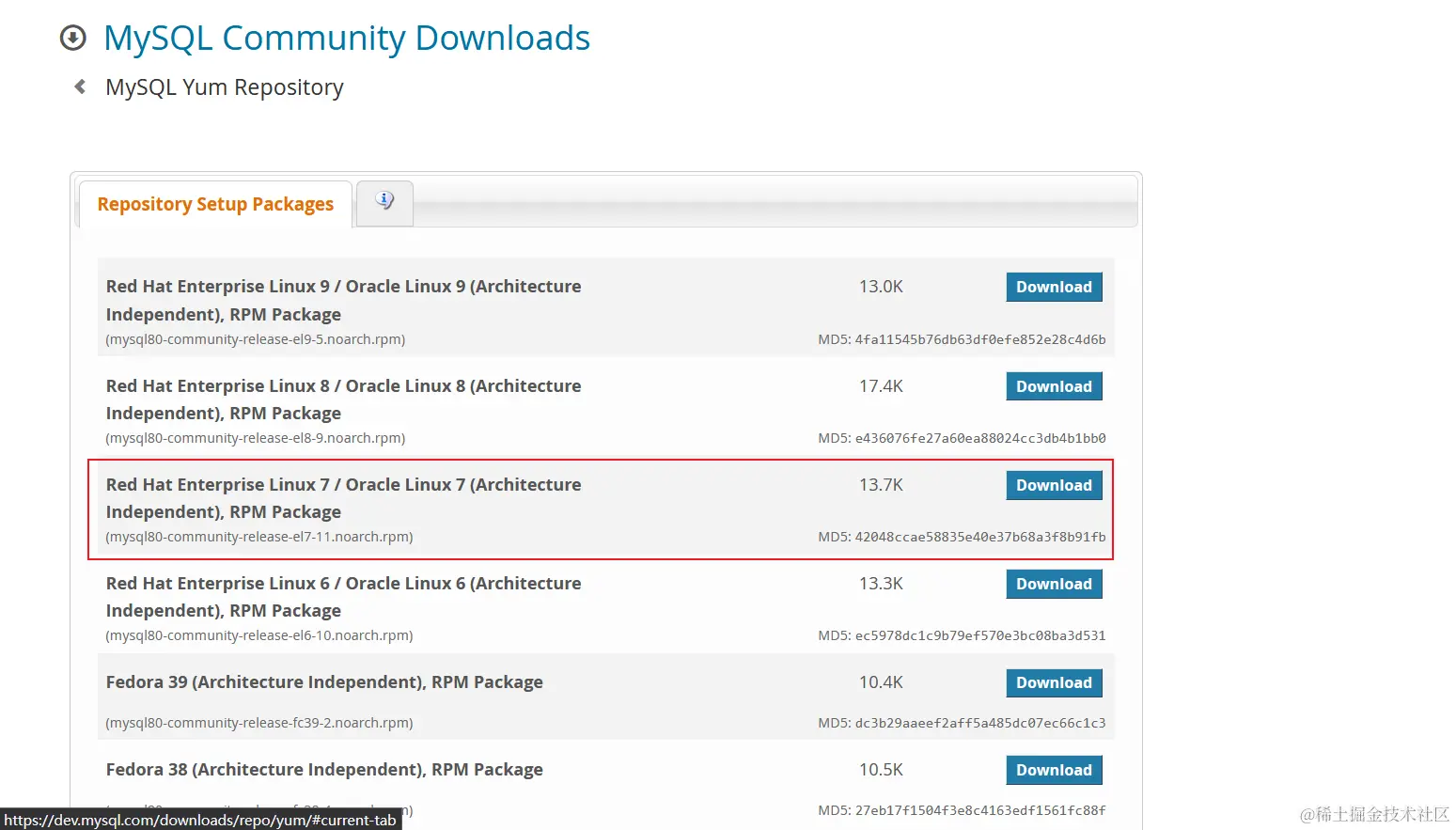Click the Red Hat Enterprise Linux 6 package title
The width and height of the screenshot is (1456, 830).
click(343, 597)
